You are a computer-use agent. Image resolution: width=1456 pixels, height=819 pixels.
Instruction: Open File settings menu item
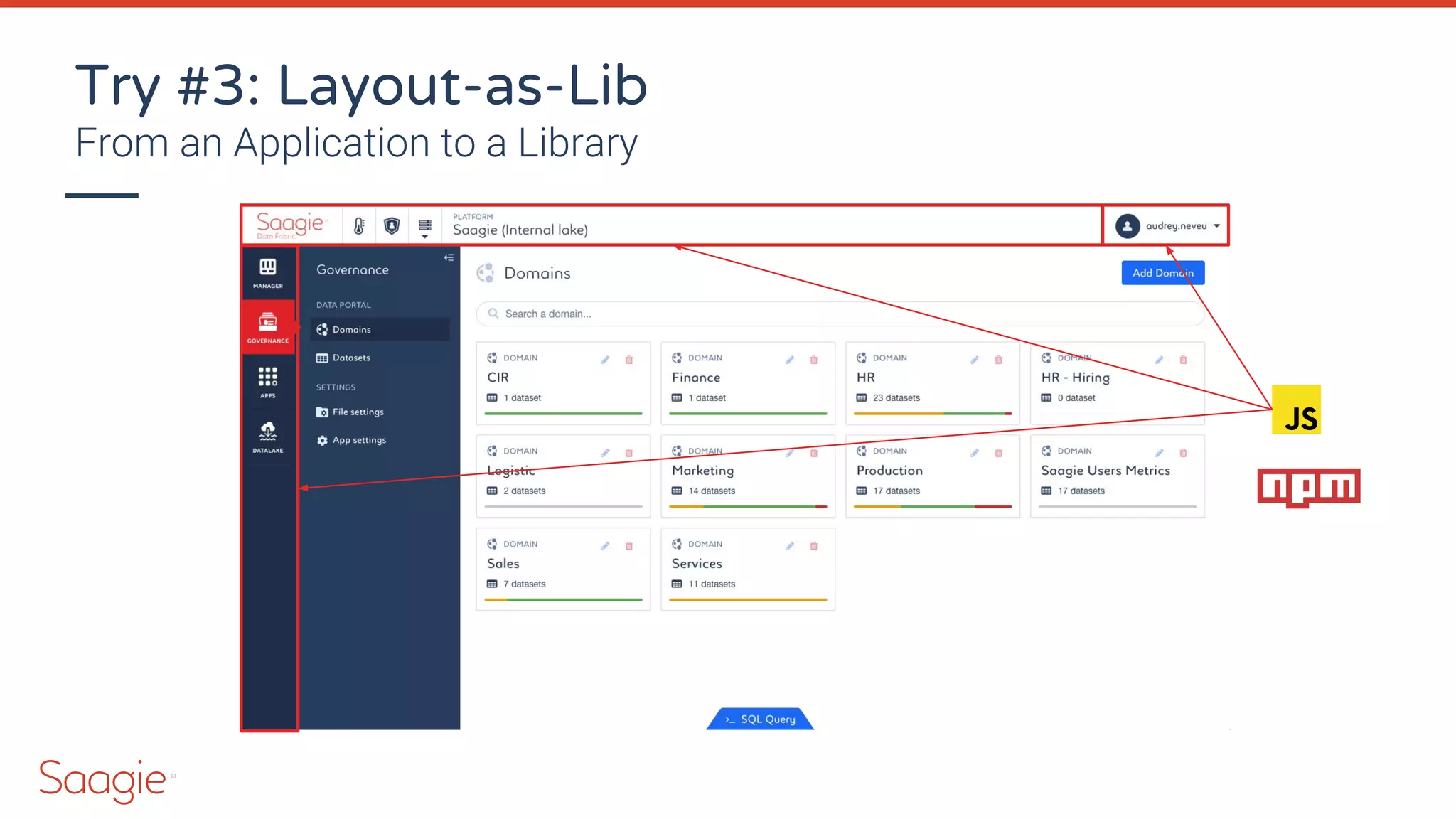point(358,412)
